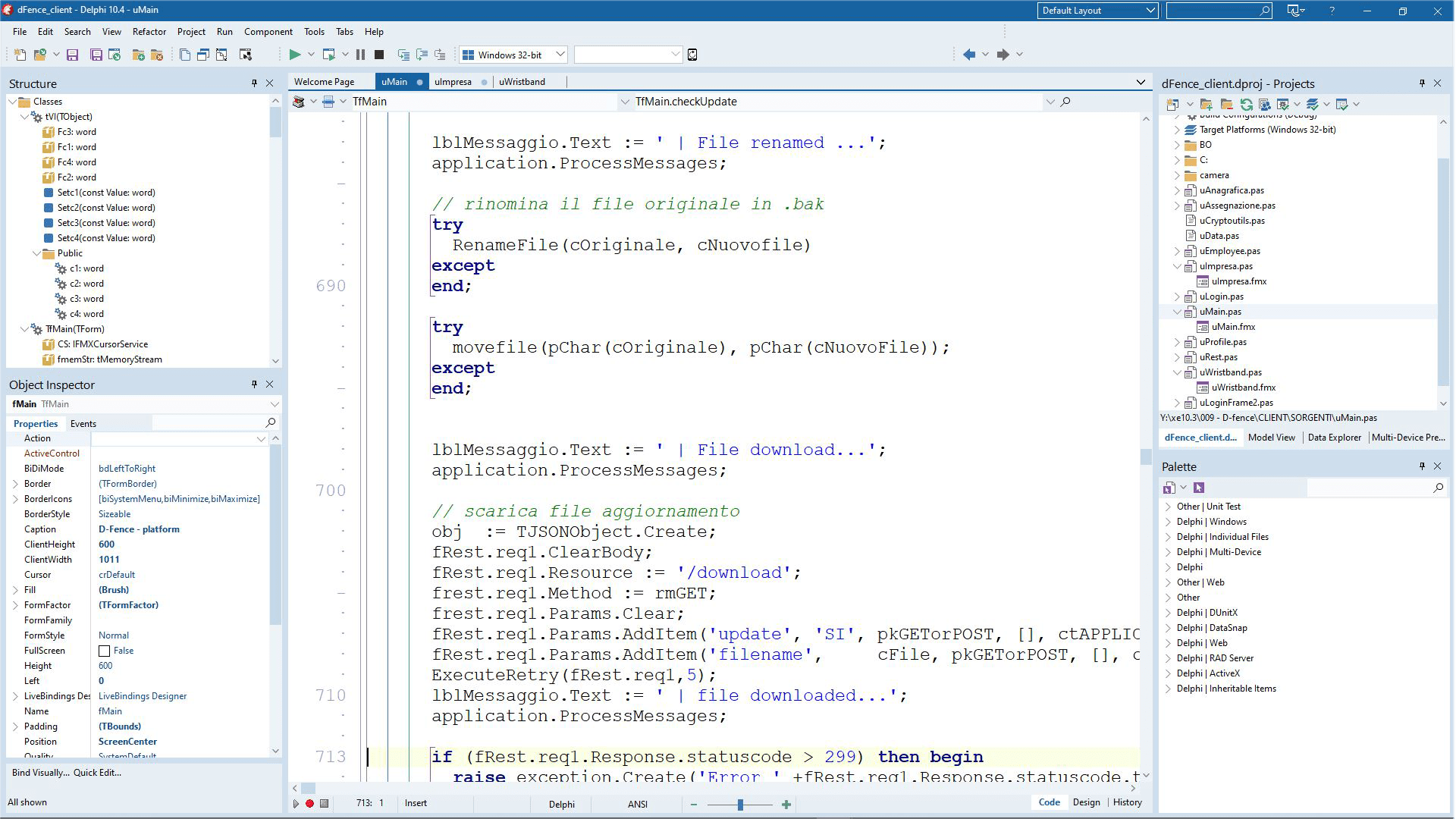The image size is (1456, 819).
Task: Open the Data Explorer tab
Action: [1334, 438]
